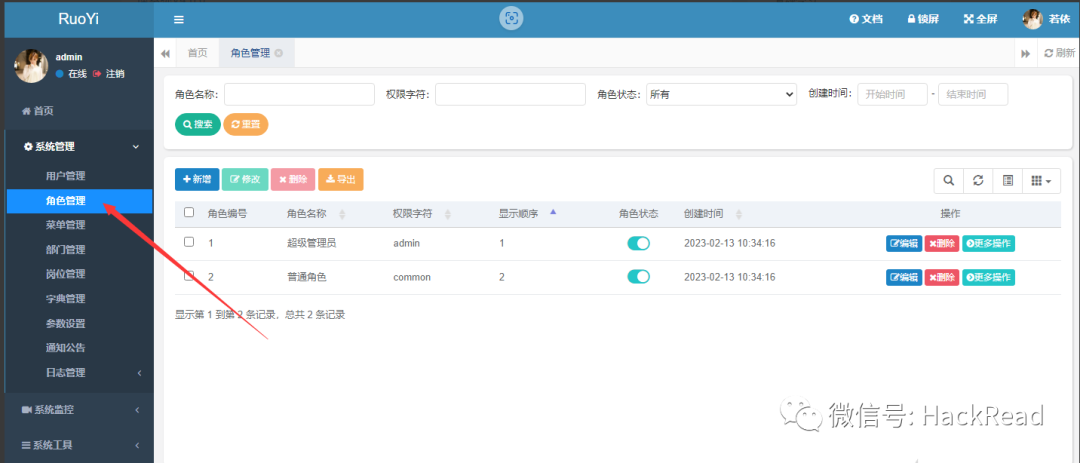
Task: Open the 文档 documentation link
Action: [866, 19]
